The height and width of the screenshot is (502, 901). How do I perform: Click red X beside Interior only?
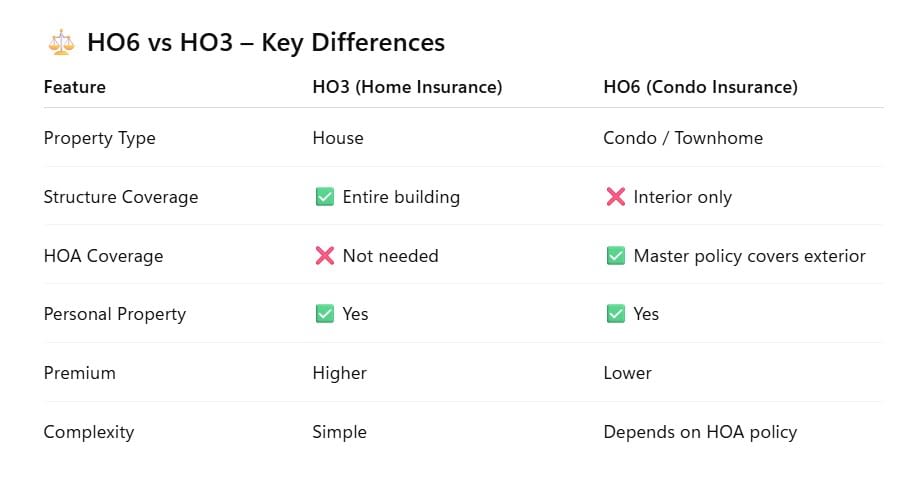coord(615,196)
